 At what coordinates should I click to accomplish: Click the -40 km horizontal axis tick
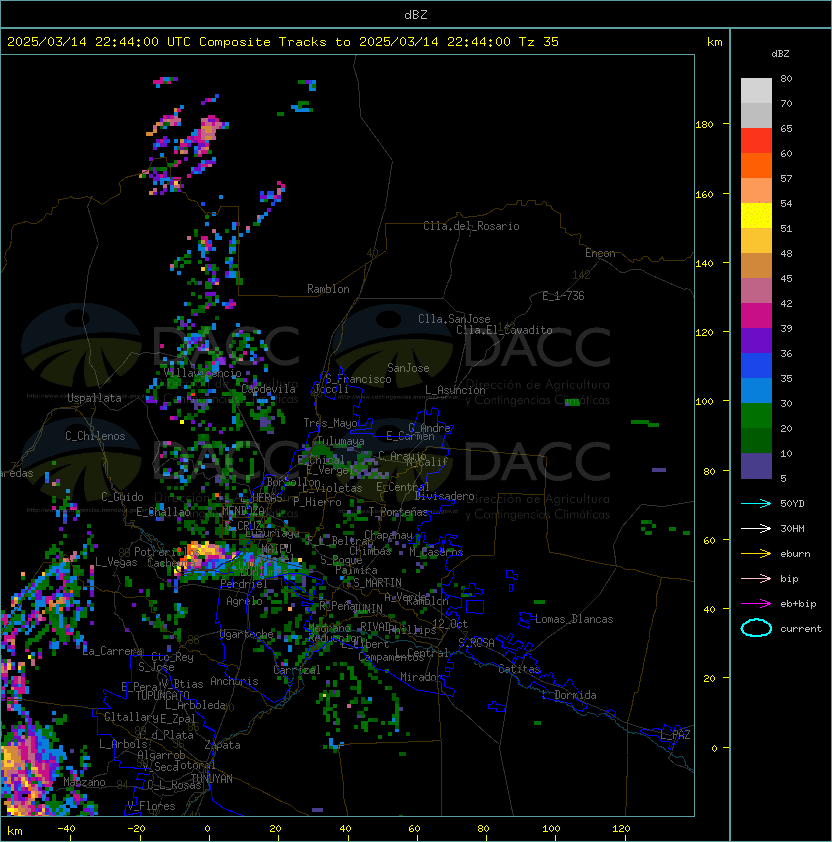click(66, 829)
